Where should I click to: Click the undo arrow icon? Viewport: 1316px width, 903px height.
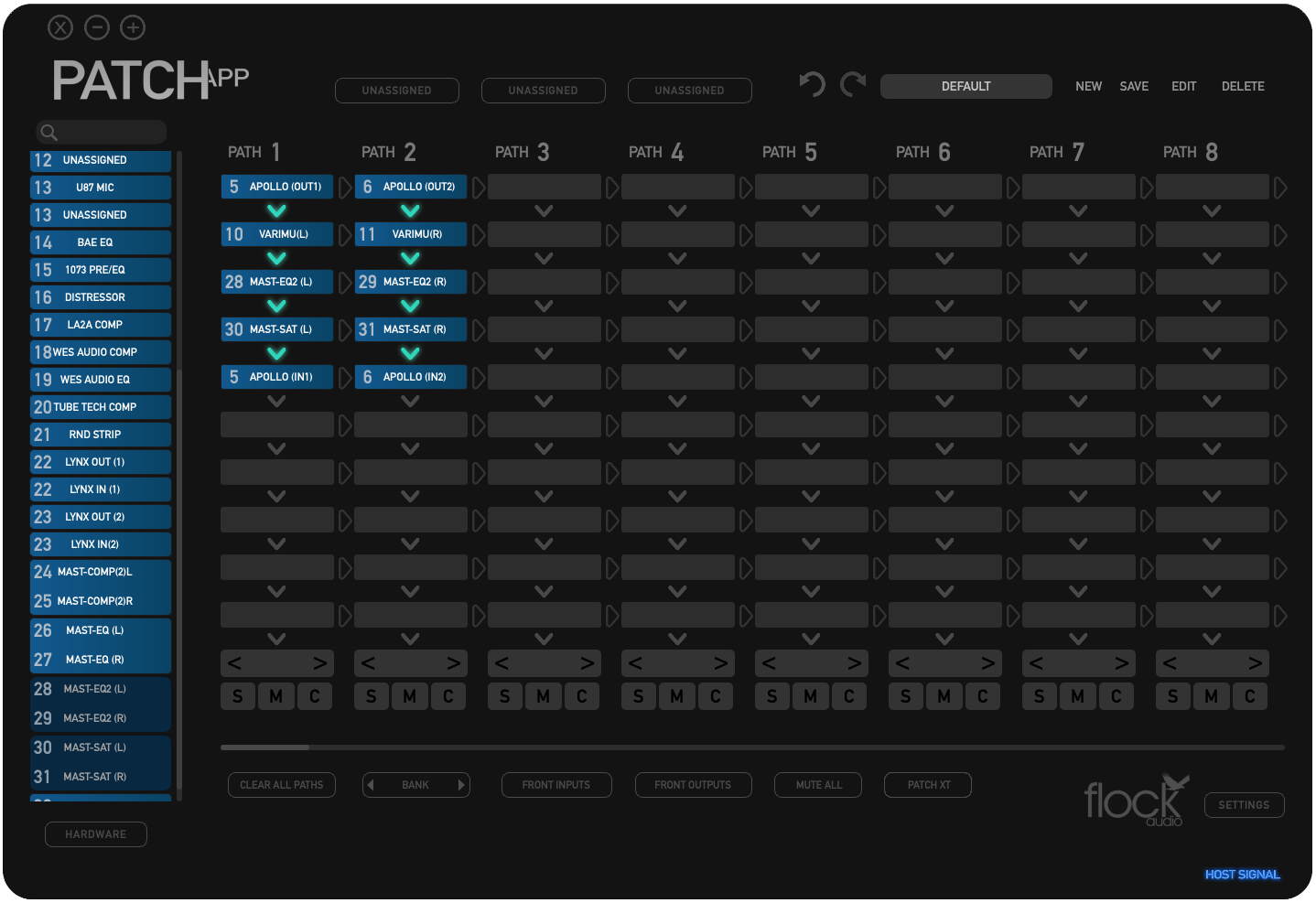click(812, 85)
